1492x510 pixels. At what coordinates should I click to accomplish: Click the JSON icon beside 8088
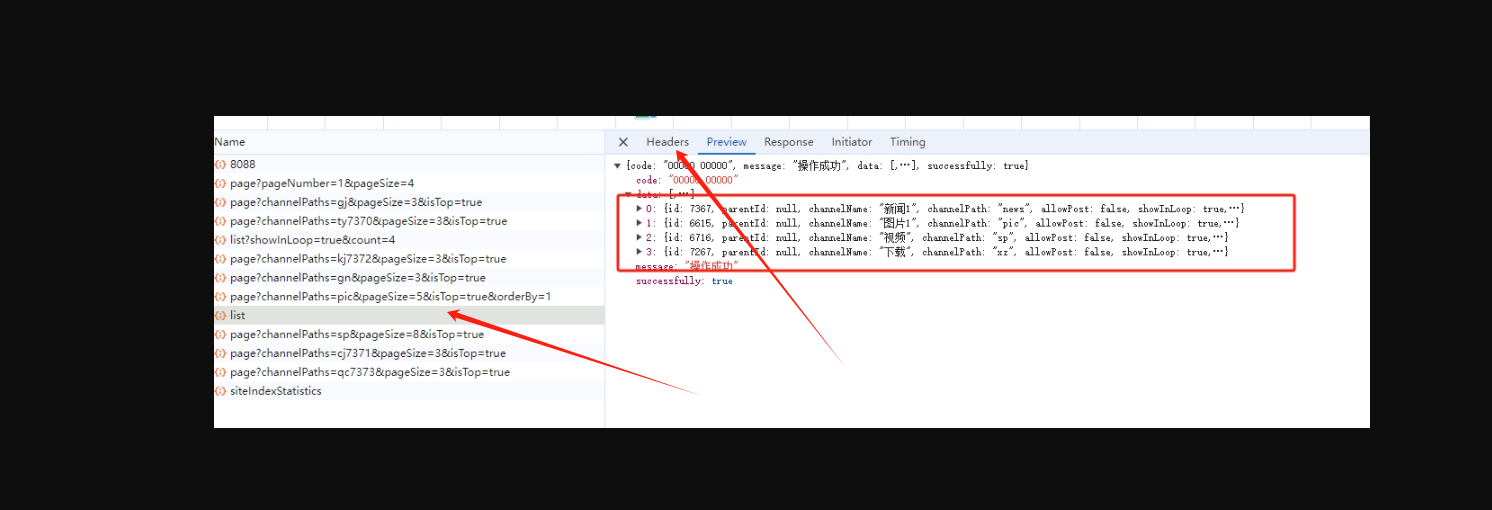(x=220, y=164)
